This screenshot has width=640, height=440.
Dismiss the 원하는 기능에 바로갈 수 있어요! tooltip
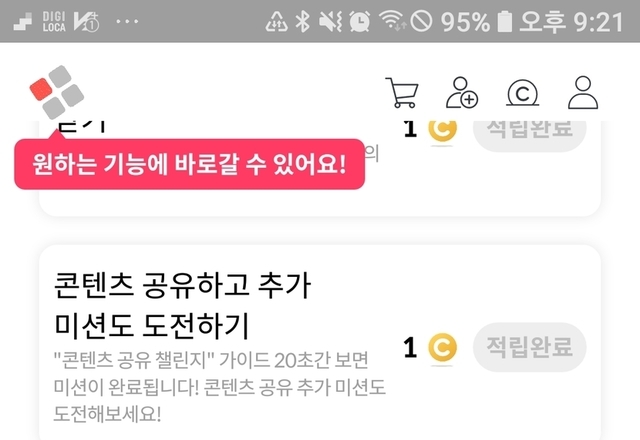click(x=189, y=164)
